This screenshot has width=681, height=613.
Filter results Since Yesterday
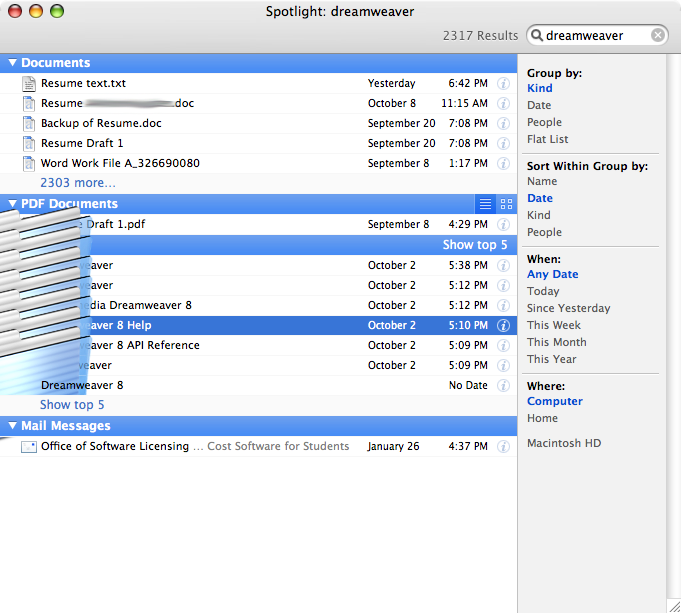pyautogui.click(x=569, y=308)
